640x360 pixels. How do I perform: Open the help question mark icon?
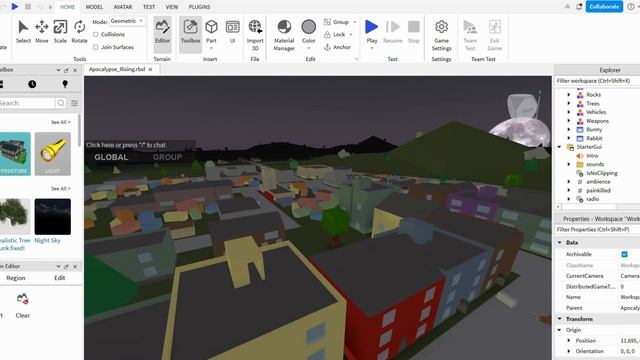point(631,7)
